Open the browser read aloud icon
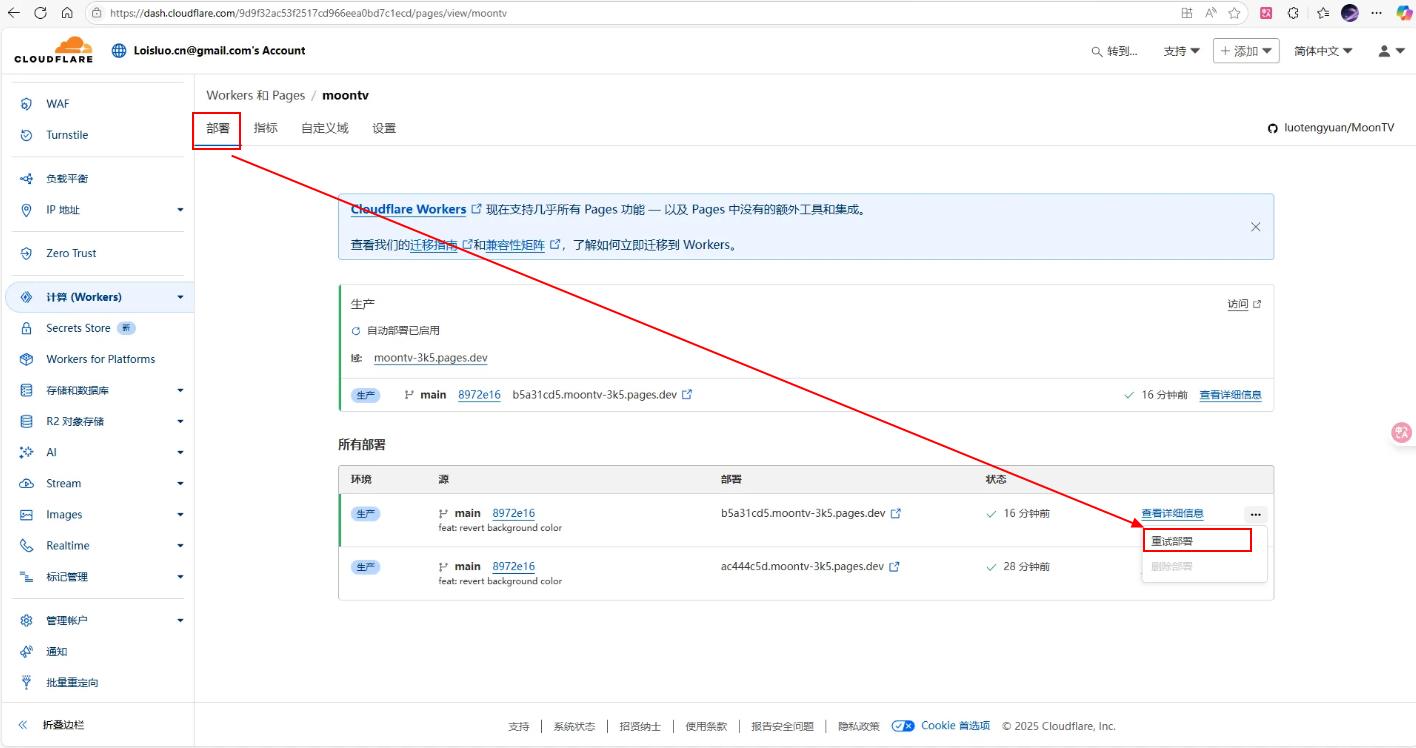The width and height of the screenshot is (1416, 748). tap(1210, 13)
